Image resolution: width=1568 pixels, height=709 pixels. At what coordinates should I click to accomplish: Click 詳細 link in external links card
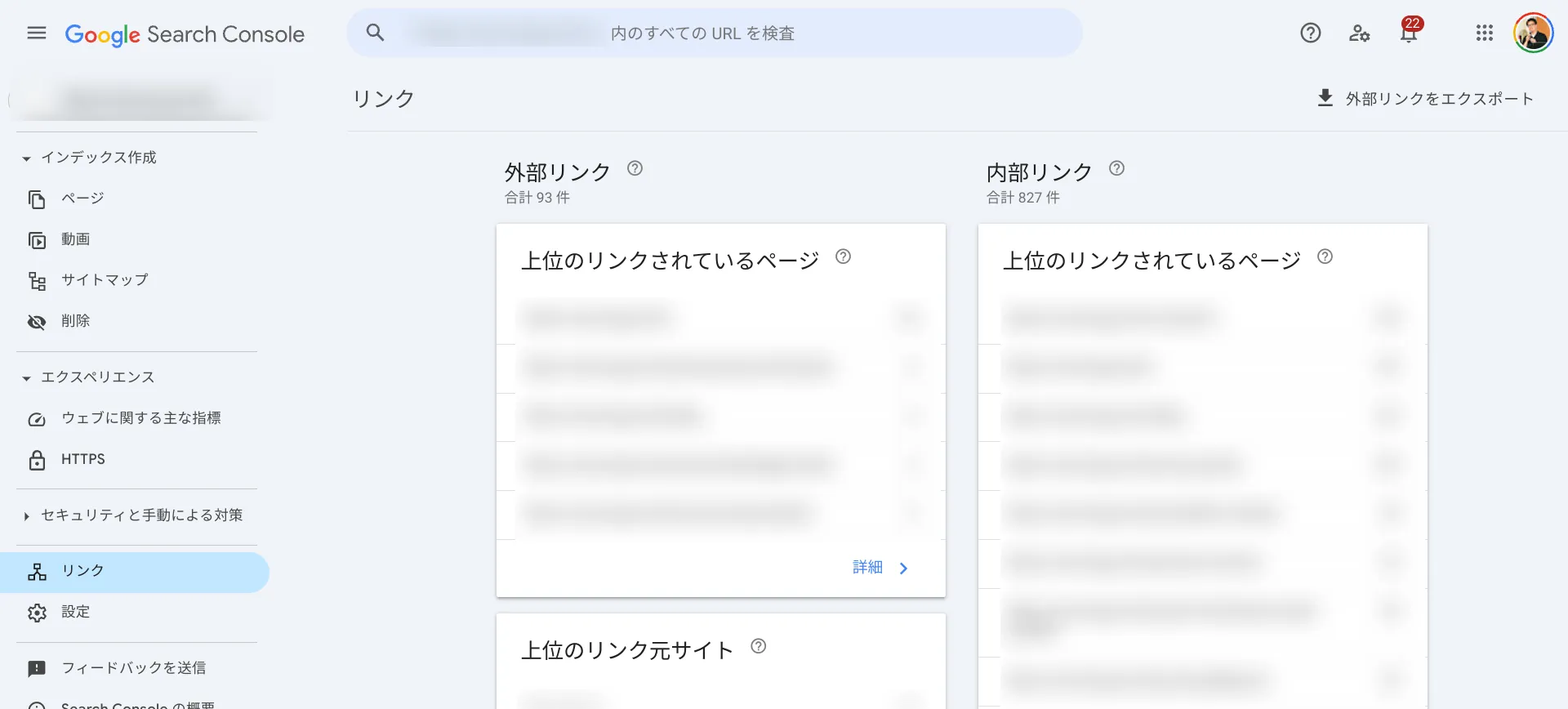pyautogui.click(x=867, y=568)
